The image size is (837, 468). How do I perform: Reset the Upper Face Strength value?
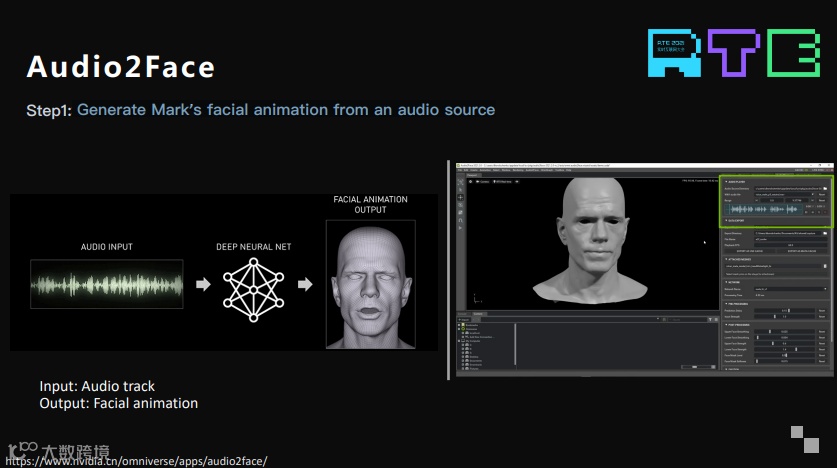point(822,344)
